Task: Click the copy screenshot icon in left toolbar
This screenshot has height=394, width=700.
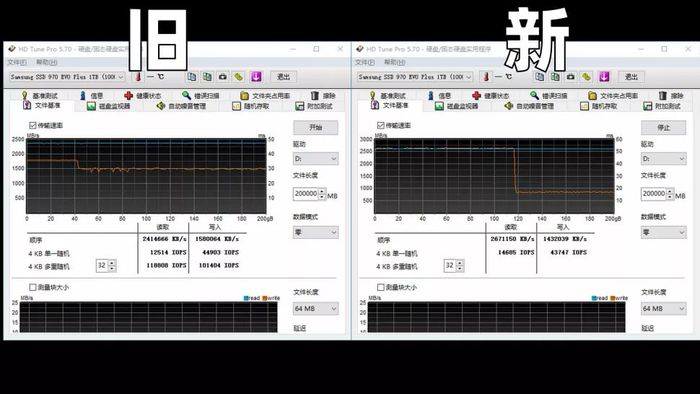Action: pyautogui.click(x=207, y=77)
